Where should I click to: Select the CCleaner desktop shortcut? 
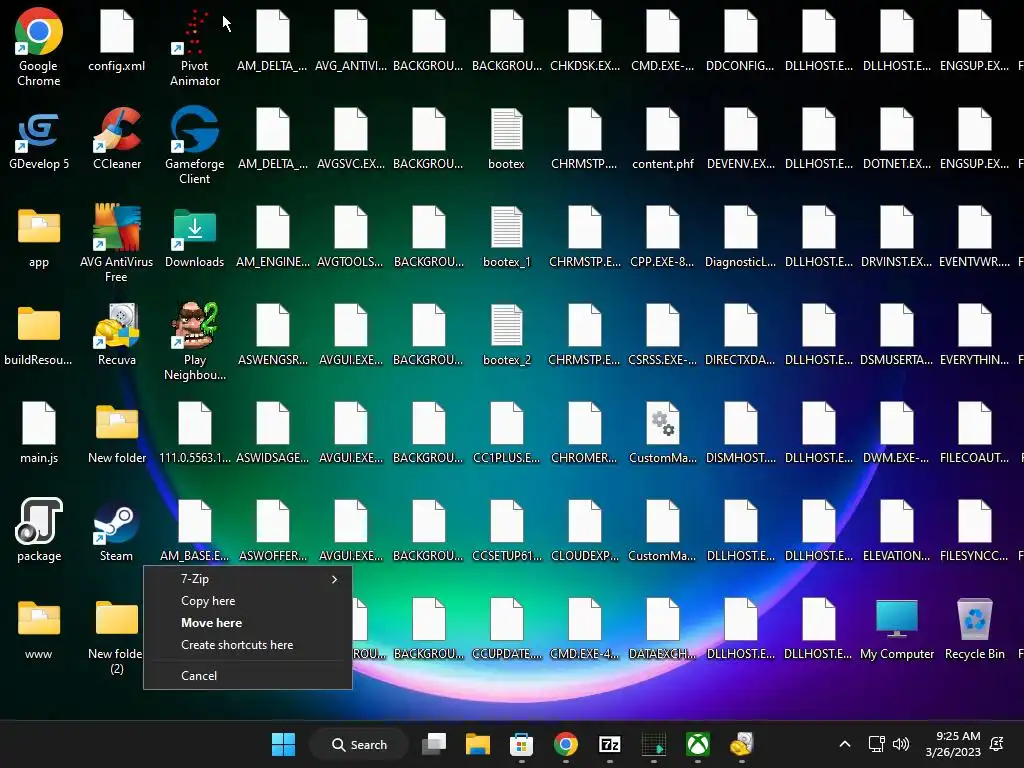tap(116, 140)
